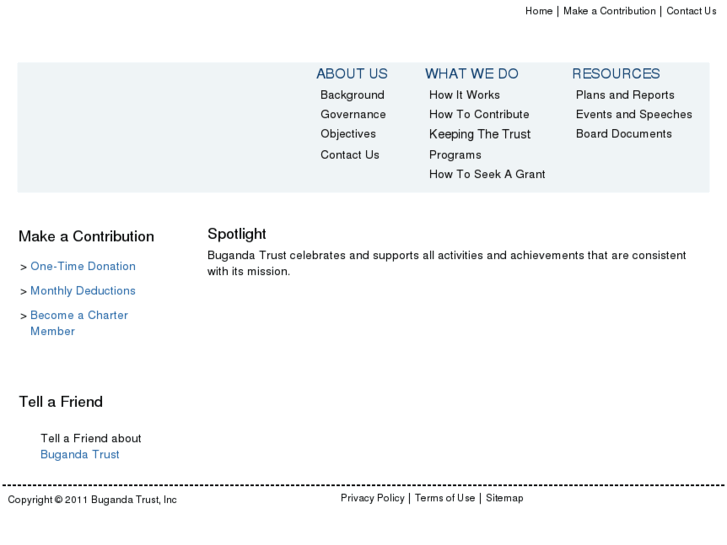727x545 pixels.
Task: Go to the Objectives page
Action: coord(348,134)
